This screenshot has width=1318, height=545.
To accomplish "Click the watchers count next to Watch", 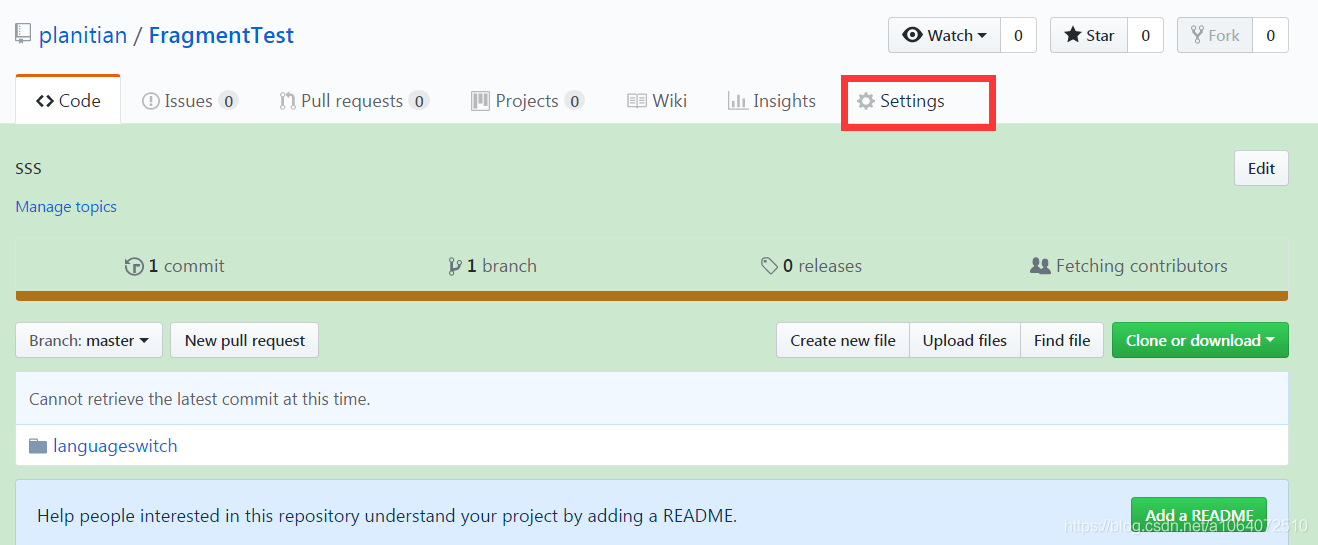I will pyautogui.click(x=1018, y=35).
